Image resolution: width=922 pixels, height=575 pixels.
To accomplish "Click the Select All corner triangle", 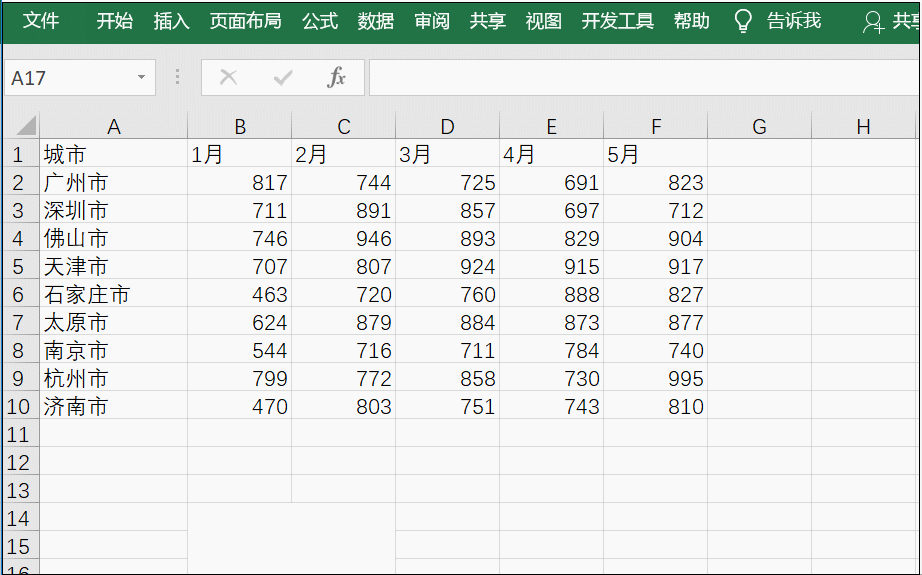I will tap(26, 125).
